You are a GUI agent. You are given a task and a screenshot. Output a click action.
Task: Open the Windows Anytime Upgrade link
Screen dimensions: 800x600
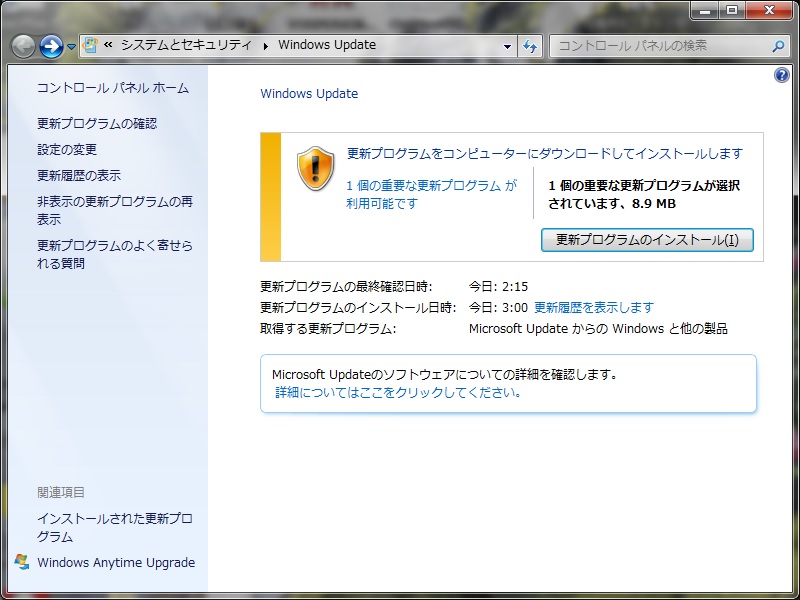(x=116, y=562)
